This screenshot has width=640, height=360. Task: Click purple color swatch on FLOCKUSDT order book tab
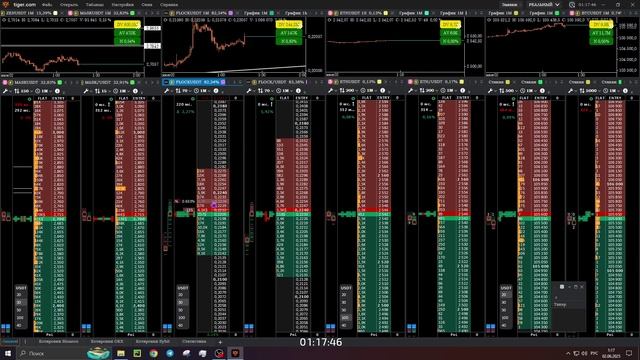223,82
